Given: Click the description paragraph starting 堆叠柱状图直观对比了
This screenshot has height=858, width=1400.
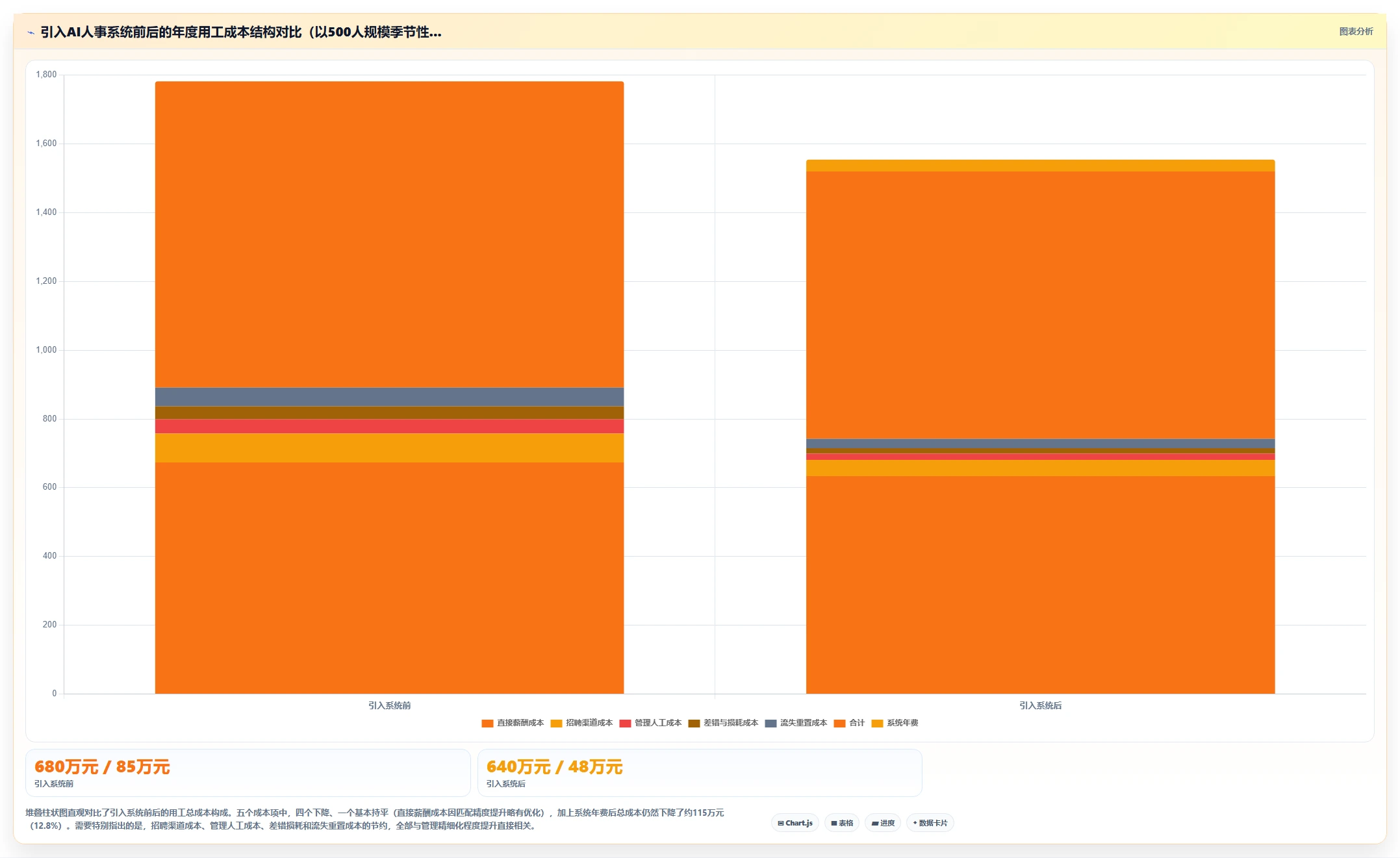Looking at the screenshot, I should click(375, 819).
